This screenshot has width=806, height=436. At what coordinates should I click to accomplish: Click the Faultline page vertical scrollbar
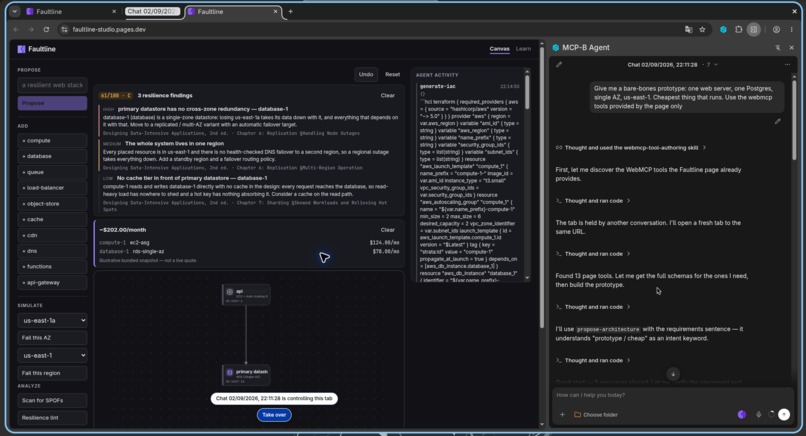coord(542,188)
